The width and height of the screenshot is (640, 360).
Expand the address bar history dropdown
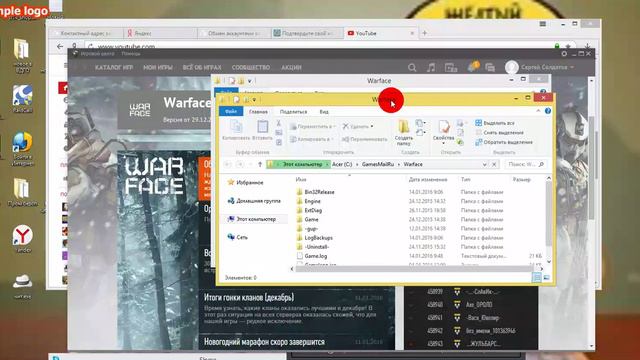[484, 164]
